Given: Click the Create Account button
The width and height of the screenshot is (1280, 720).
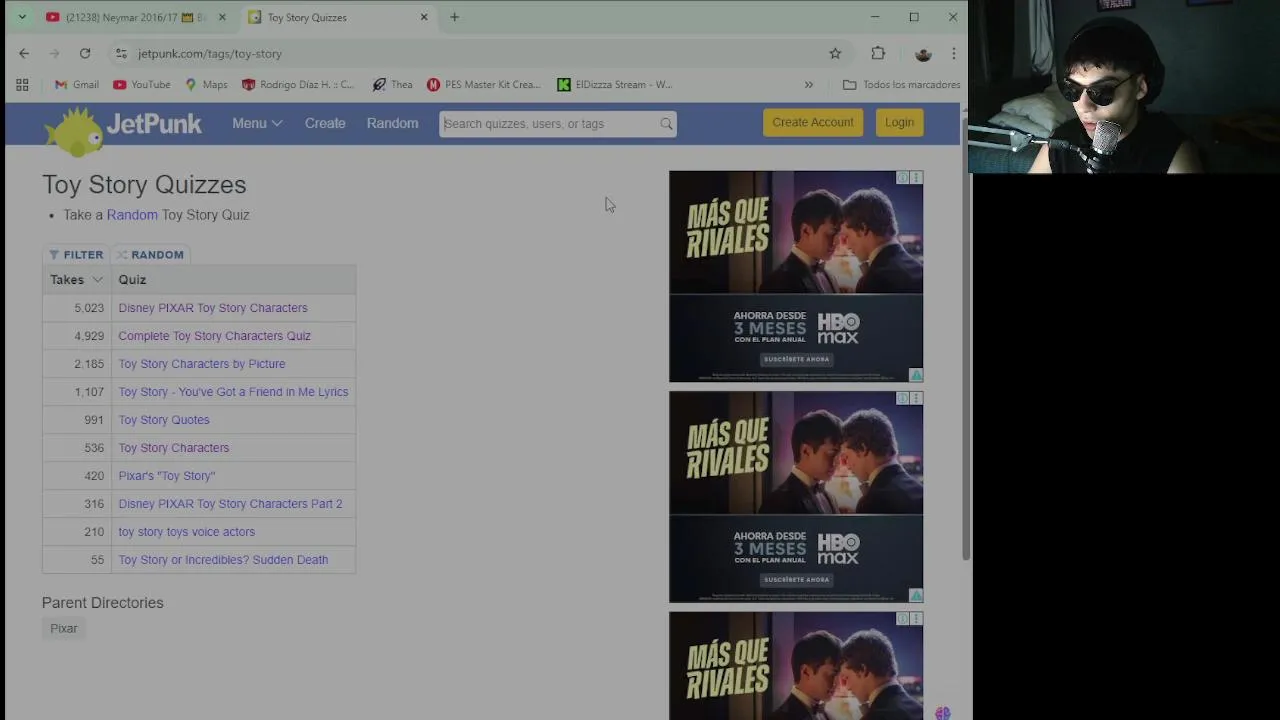Looking at the screenshot, I should (813, 123).
